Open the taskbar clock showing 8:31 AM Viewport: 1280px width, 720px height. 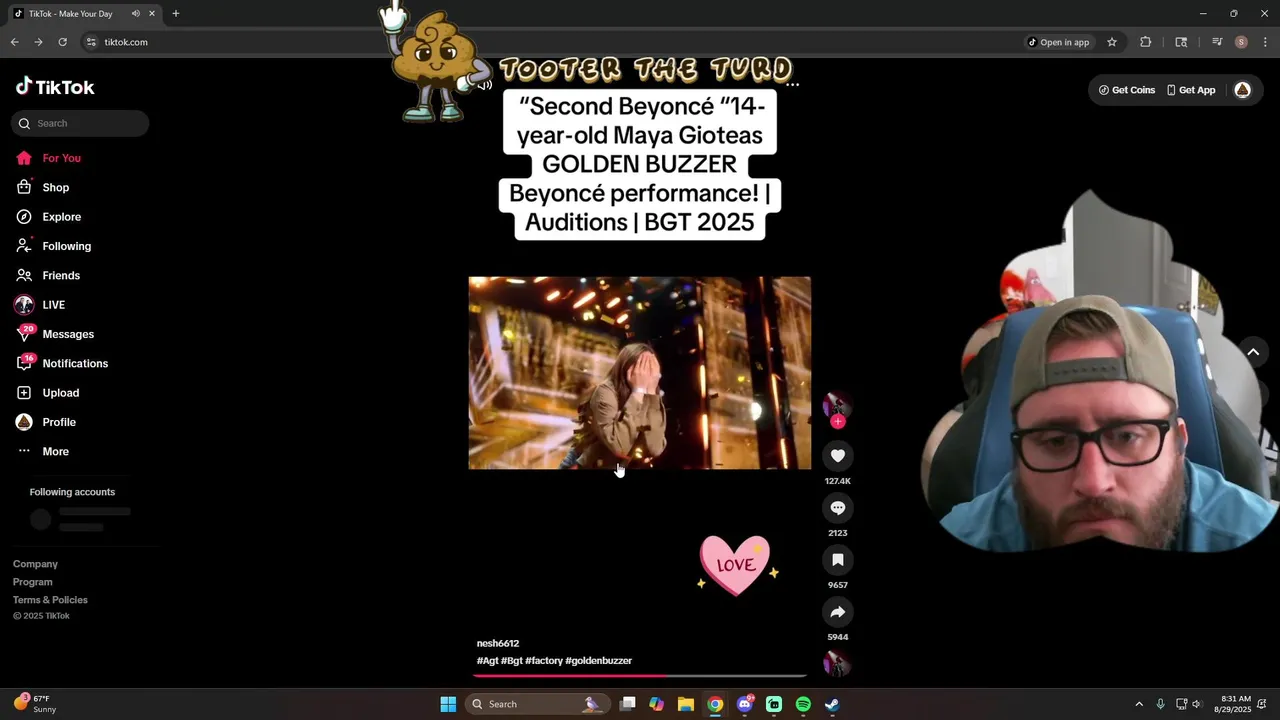[1233, 704]
